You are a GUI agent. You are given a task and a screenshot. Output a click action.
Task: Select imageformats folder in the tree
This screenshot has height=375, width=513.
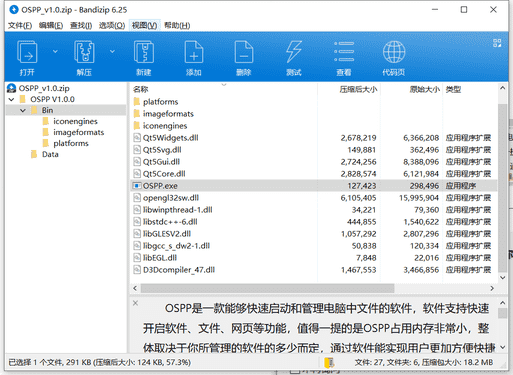[x=79, y=132]
